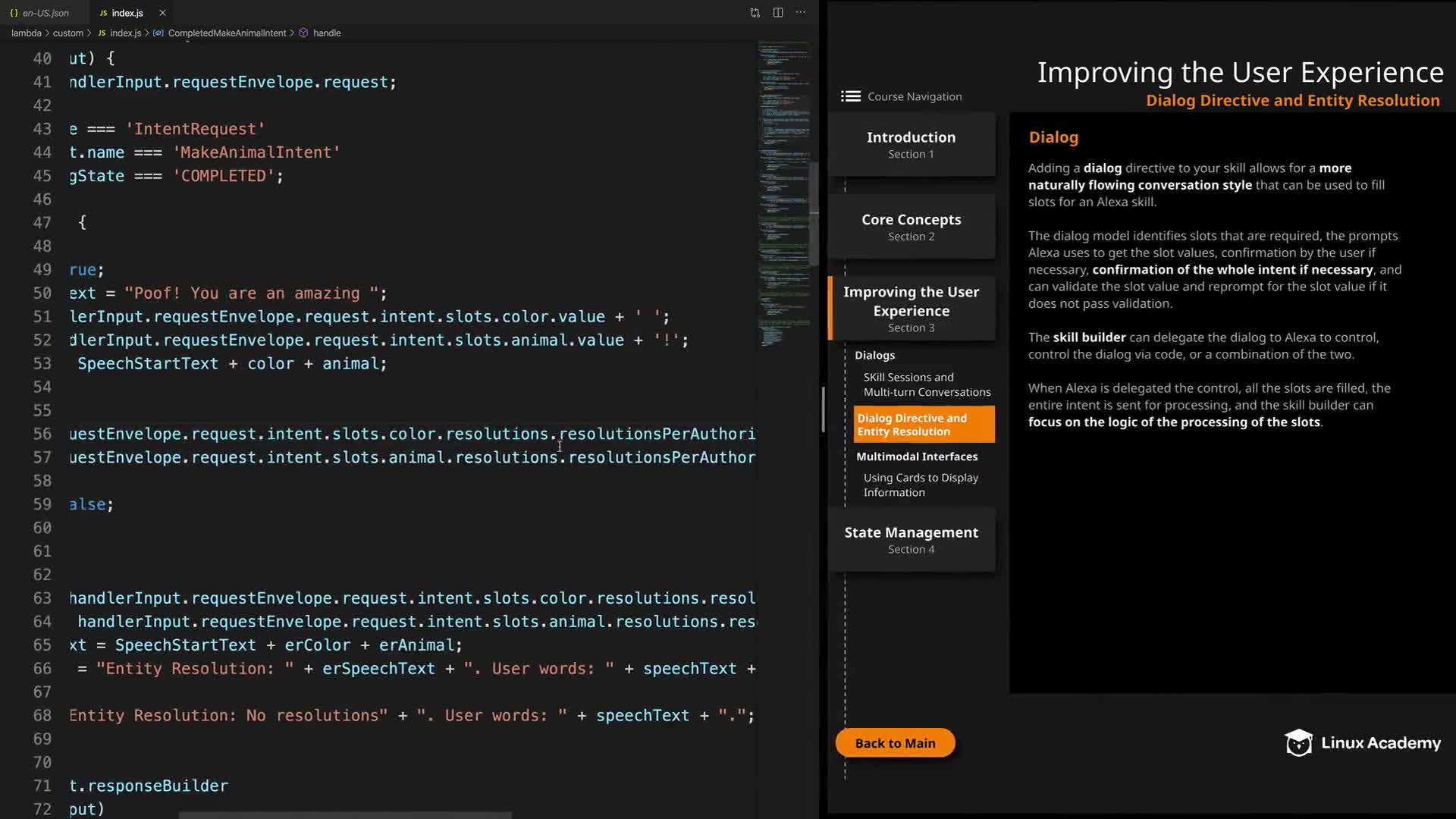Viewport: 1456px width, 819px height.
Task: Open the editor More Actions ellipsis
Action: (x=801, y=13)
